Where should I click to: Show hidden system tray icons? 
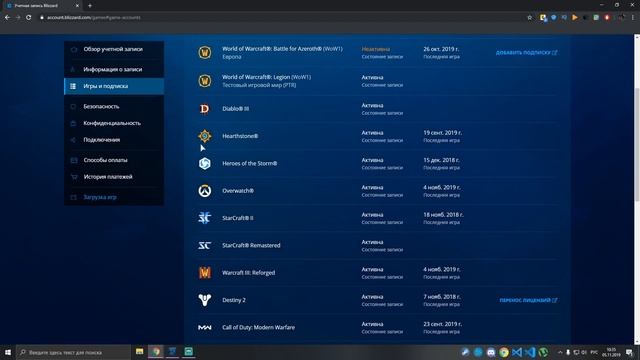[x=560, y=352]
